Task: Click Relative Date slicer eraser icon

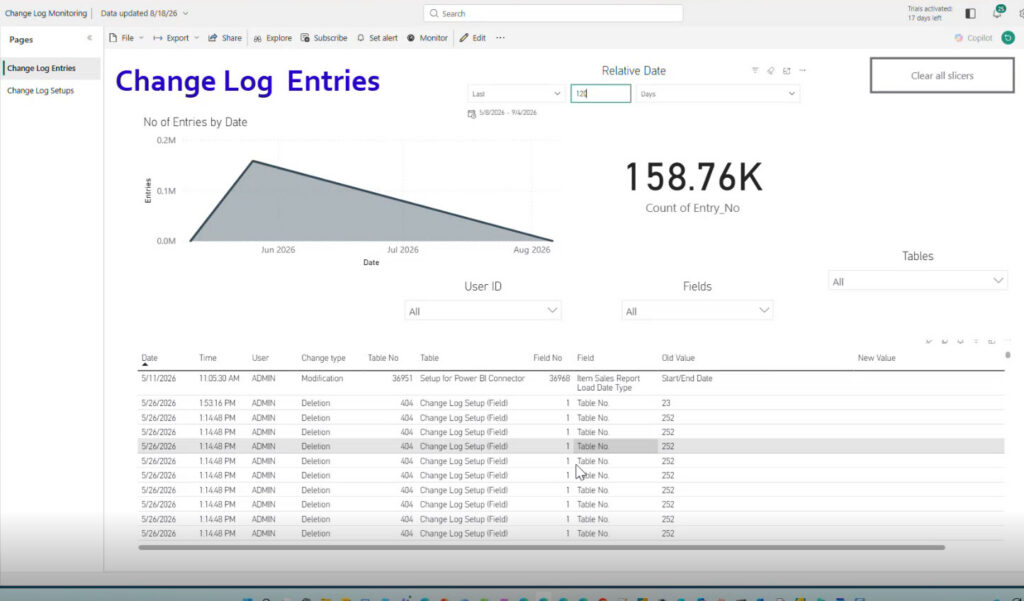Action: (x=771, y=71)
